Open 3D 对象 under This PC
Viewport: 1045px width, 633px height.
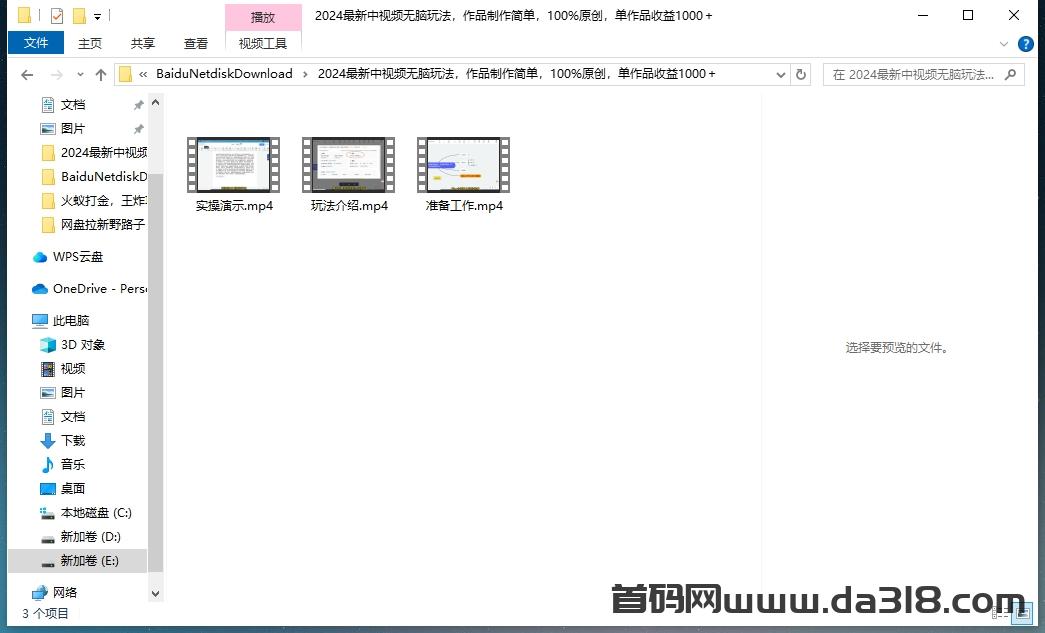coord(83,344)
